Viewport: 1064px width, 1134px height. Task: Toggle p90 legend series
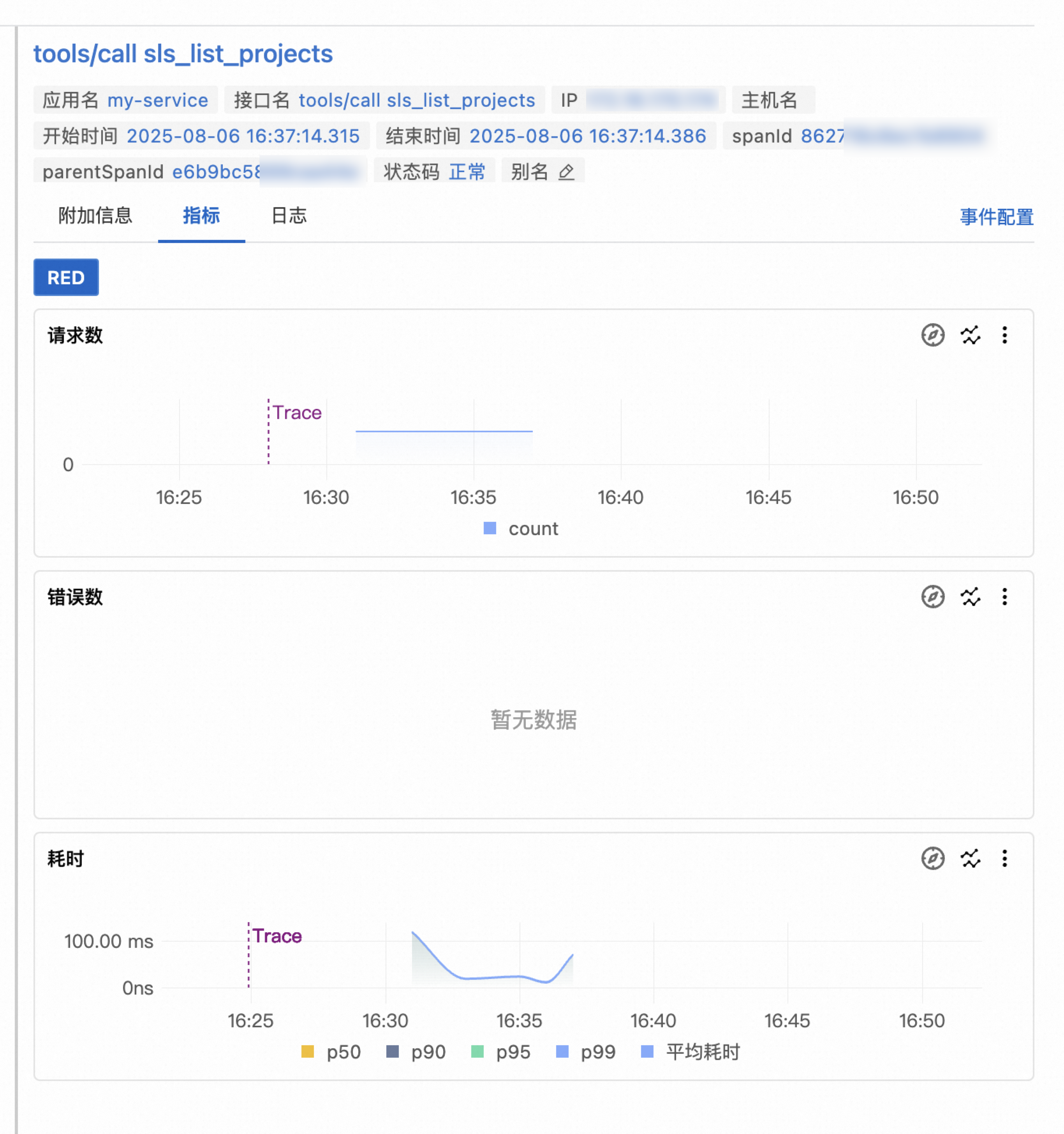416,1051
